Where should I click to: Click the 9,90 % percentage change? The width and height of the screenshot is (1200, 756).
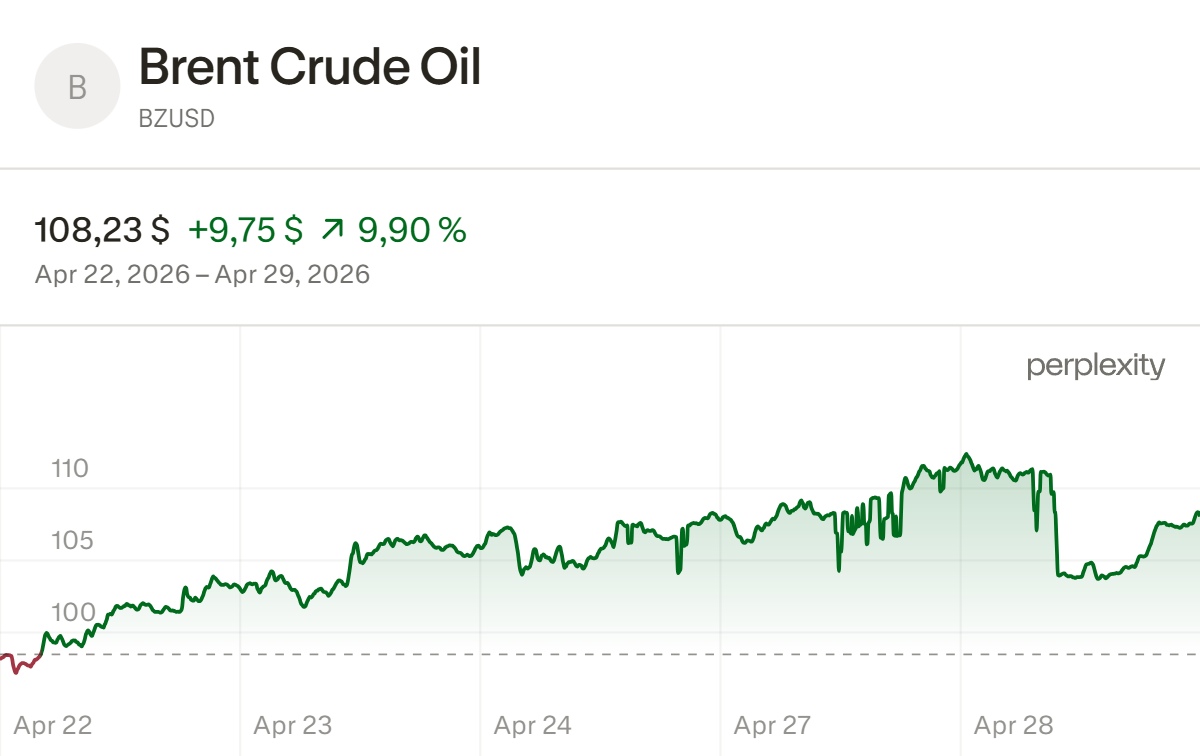point(412,231)
